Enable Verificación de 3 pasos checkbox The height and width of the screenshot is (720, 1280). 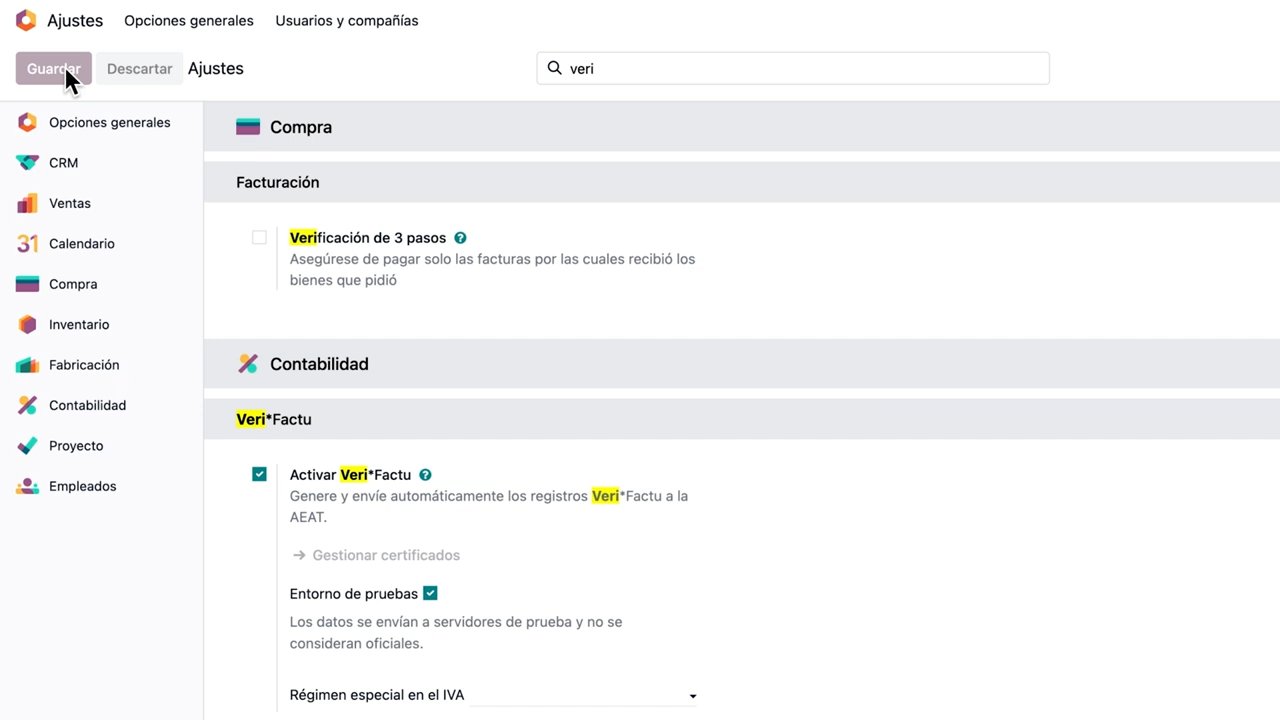[259, 238]
